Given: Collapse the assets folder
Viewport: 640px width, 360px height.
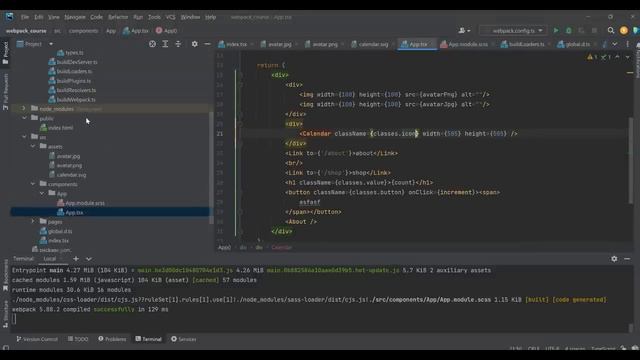Looking at the screenshot, I should point(33,146).
